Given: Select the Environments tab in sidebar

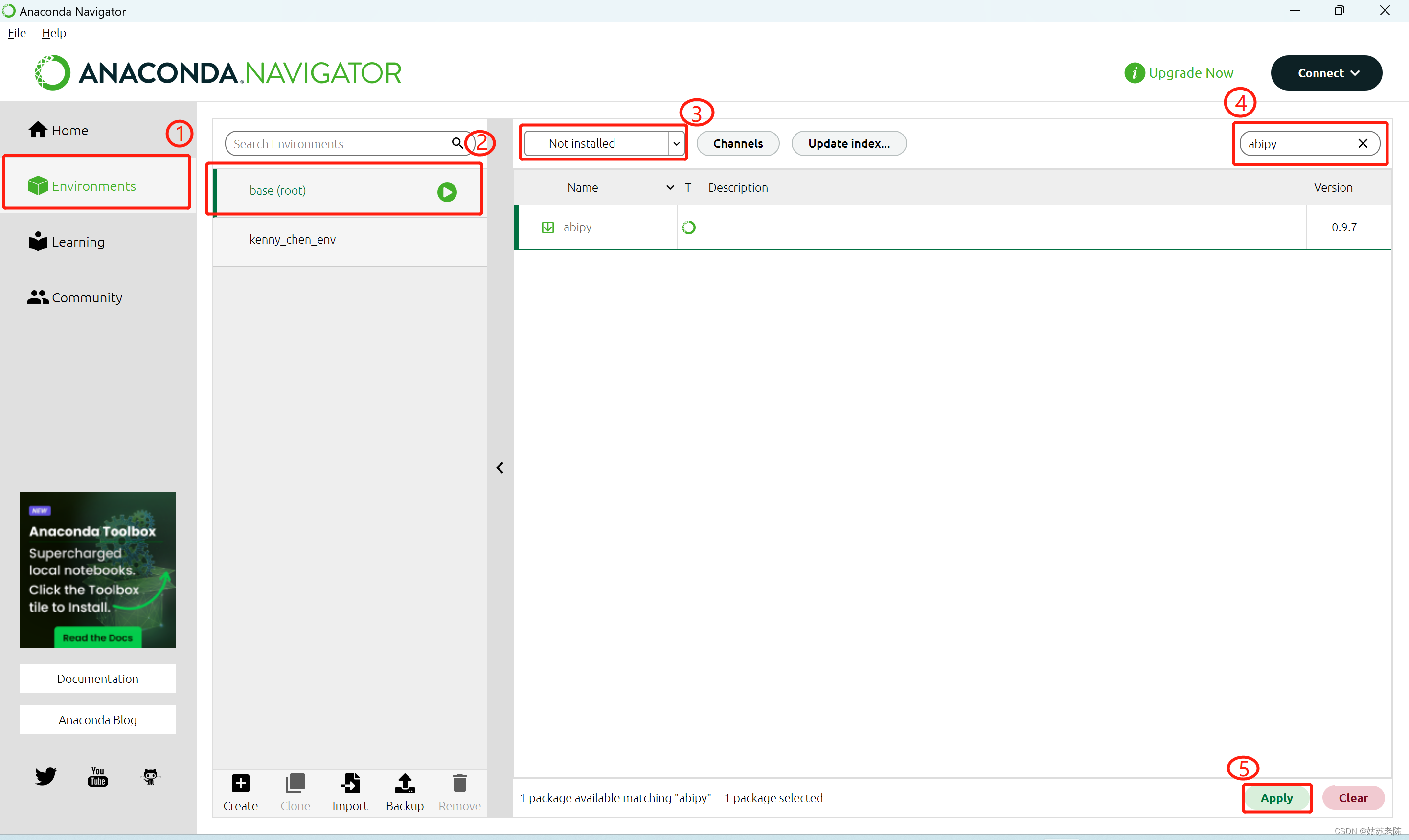Looking at the screenshot, I should (x=97, y=185).
